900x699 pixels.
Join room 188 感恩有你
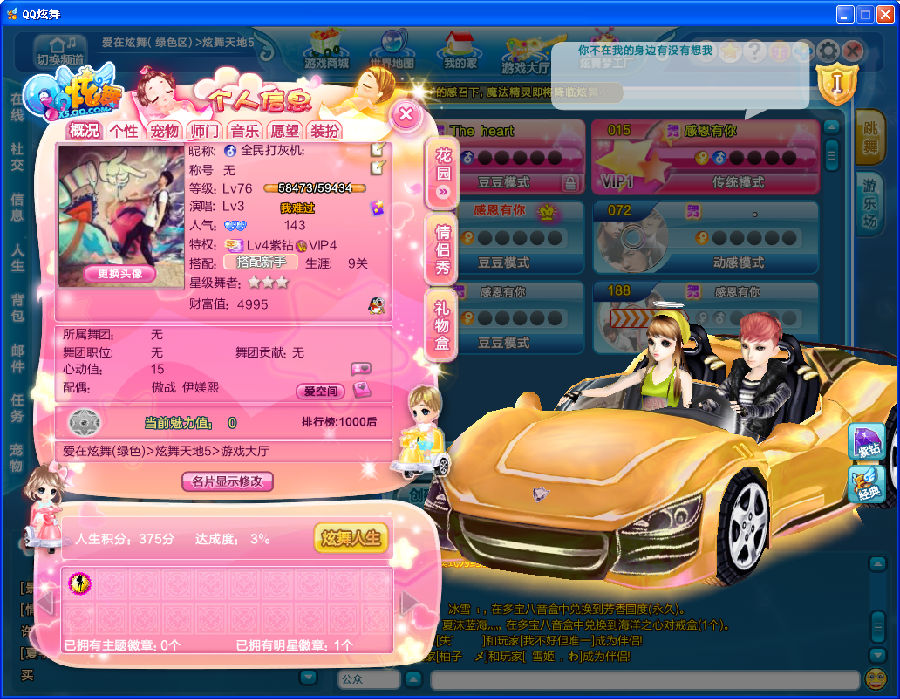pos(705,317)
